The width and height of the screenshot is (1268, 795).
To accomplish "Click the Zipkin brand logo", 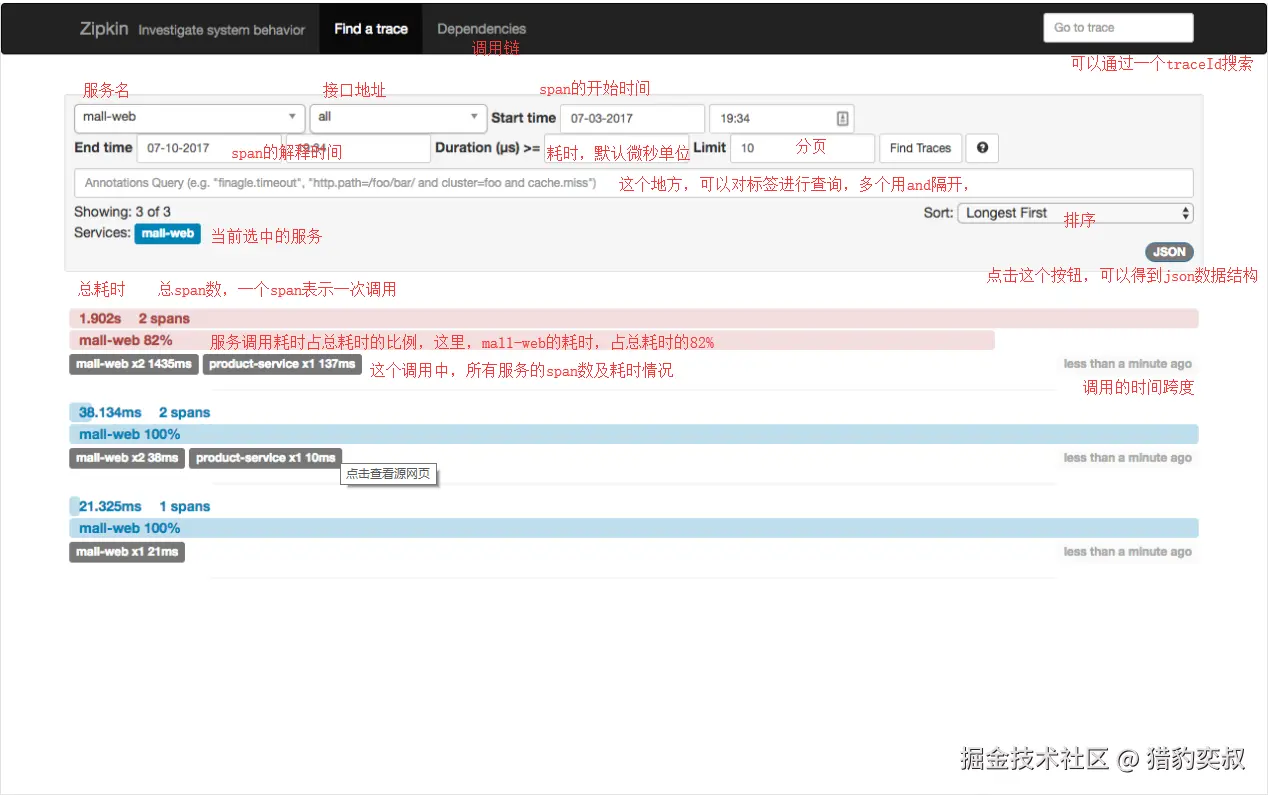I will click(x=104, y=29).
